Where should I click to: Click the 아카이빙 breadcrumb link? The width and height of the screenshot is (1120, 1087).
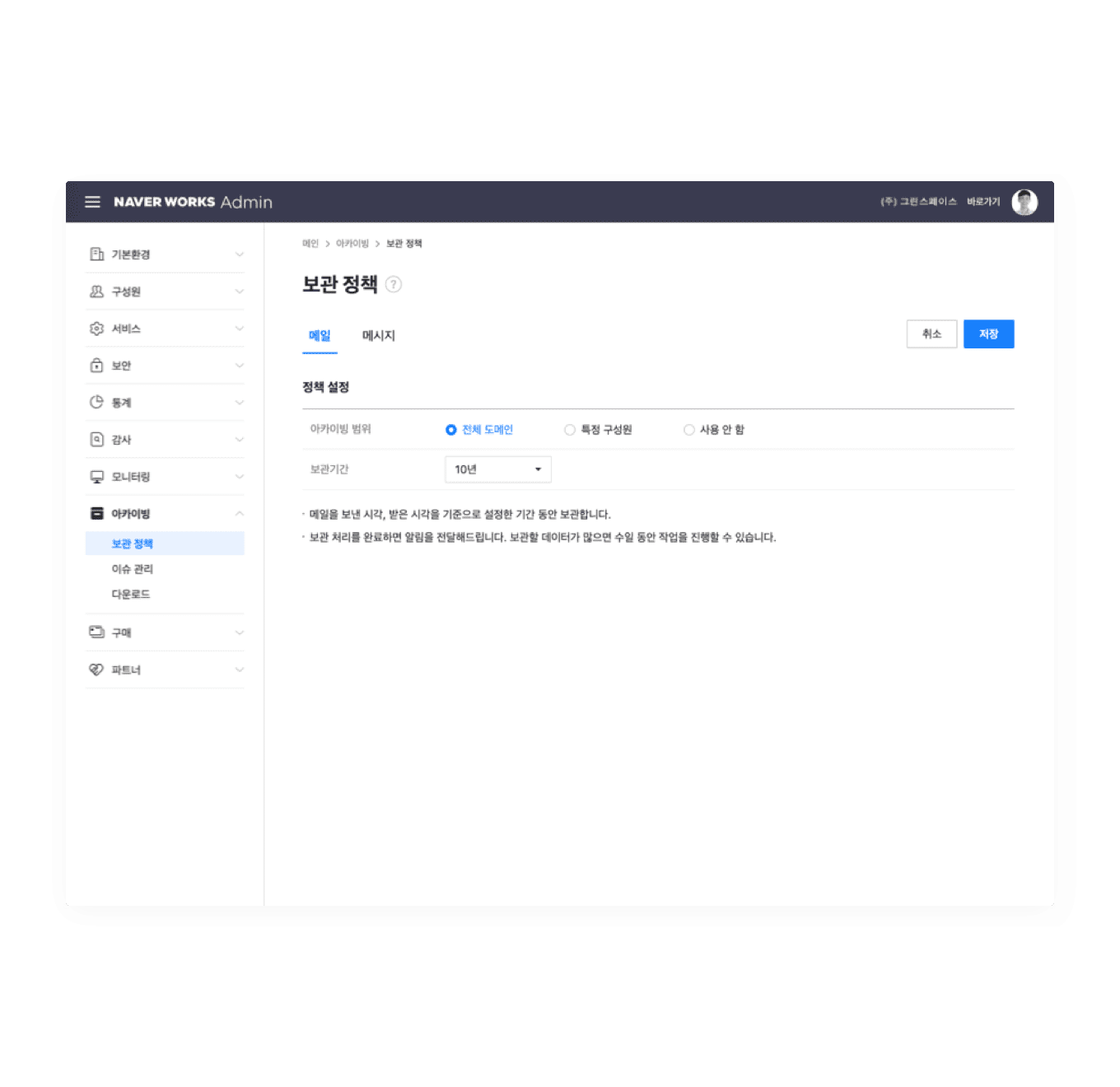coord(352,244)
